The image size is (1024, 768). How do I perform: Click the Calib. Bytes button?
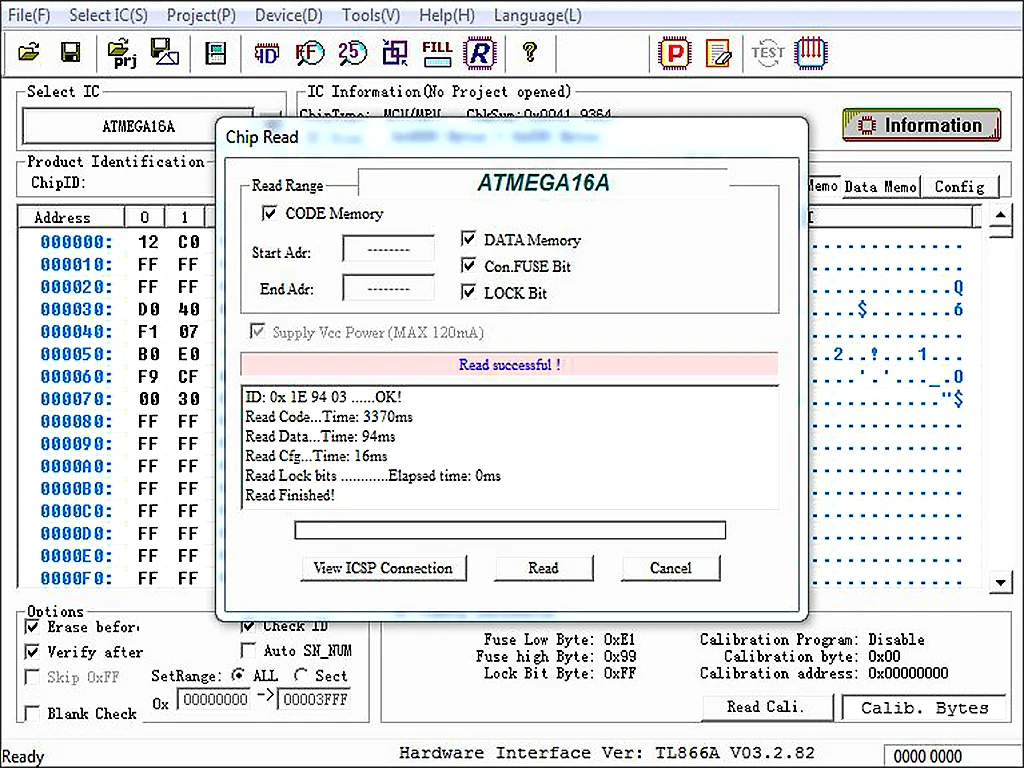point(925,708)
